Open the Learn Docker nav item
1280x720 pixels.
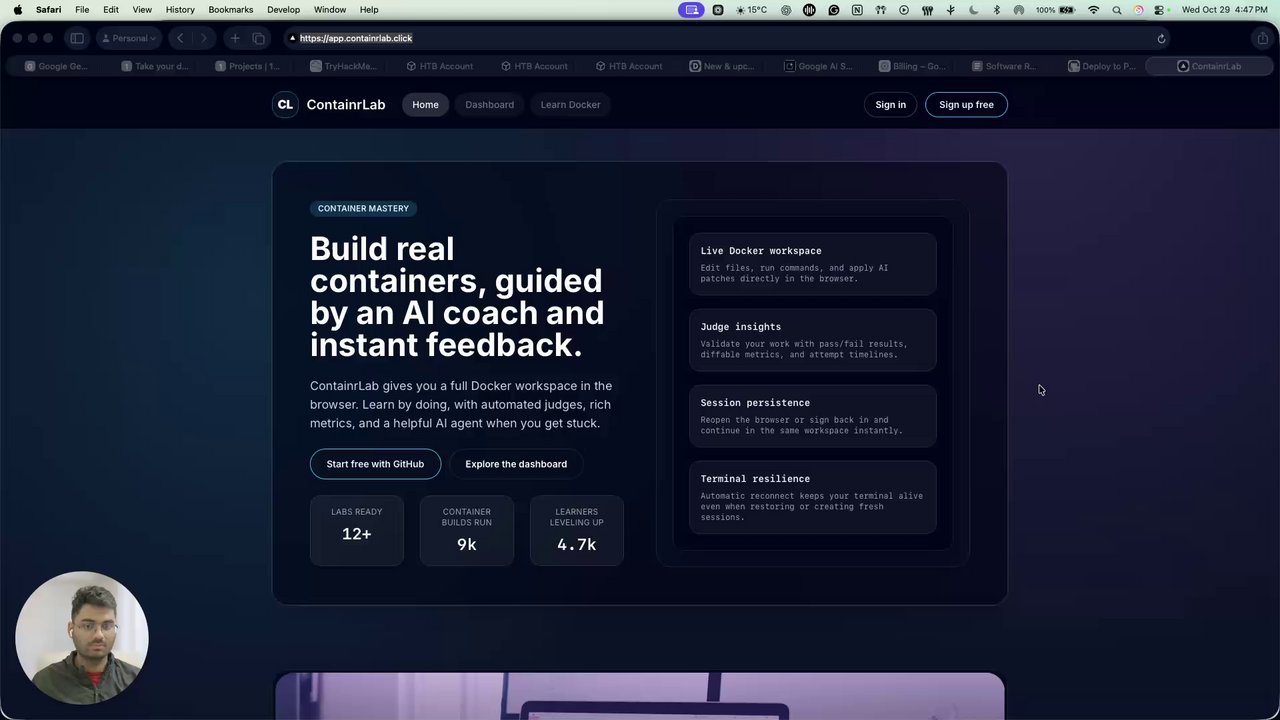click(570, 104)
